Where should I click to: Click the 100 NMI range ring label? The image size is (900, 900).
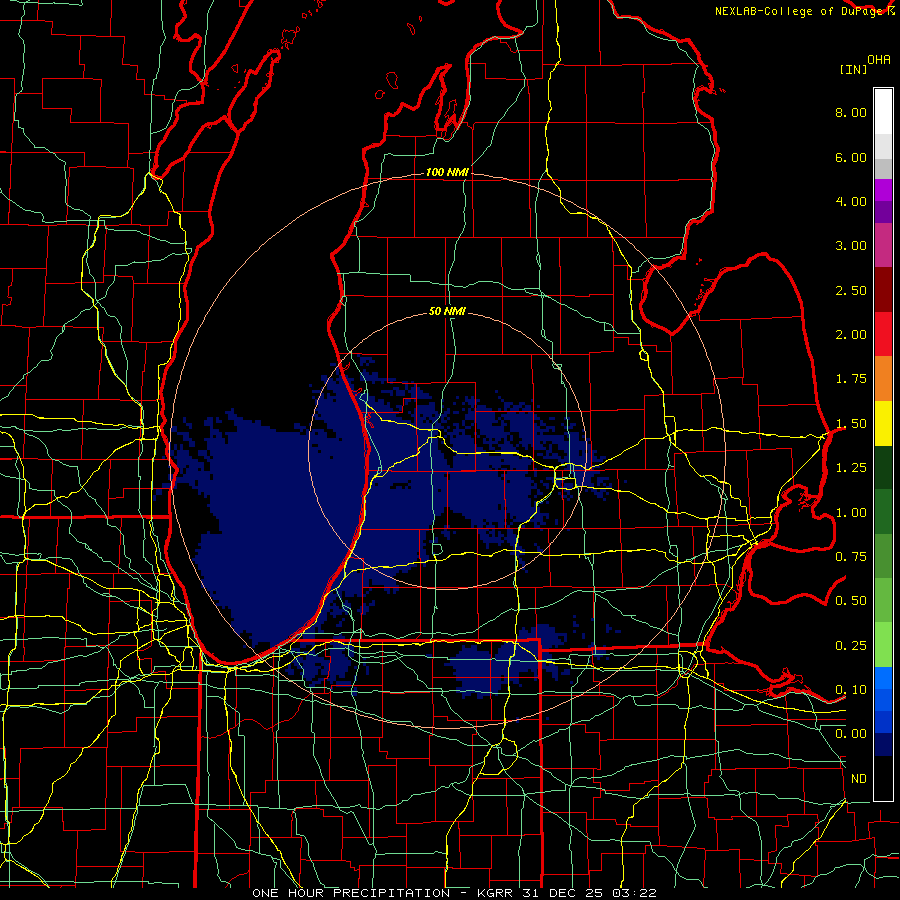point(447,172)
